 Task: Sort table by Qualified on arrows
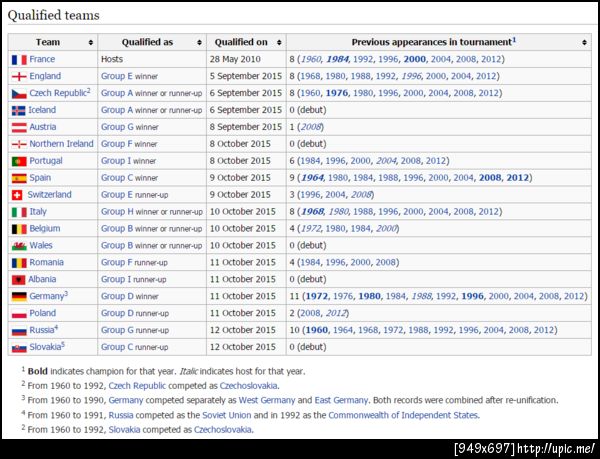279,42
